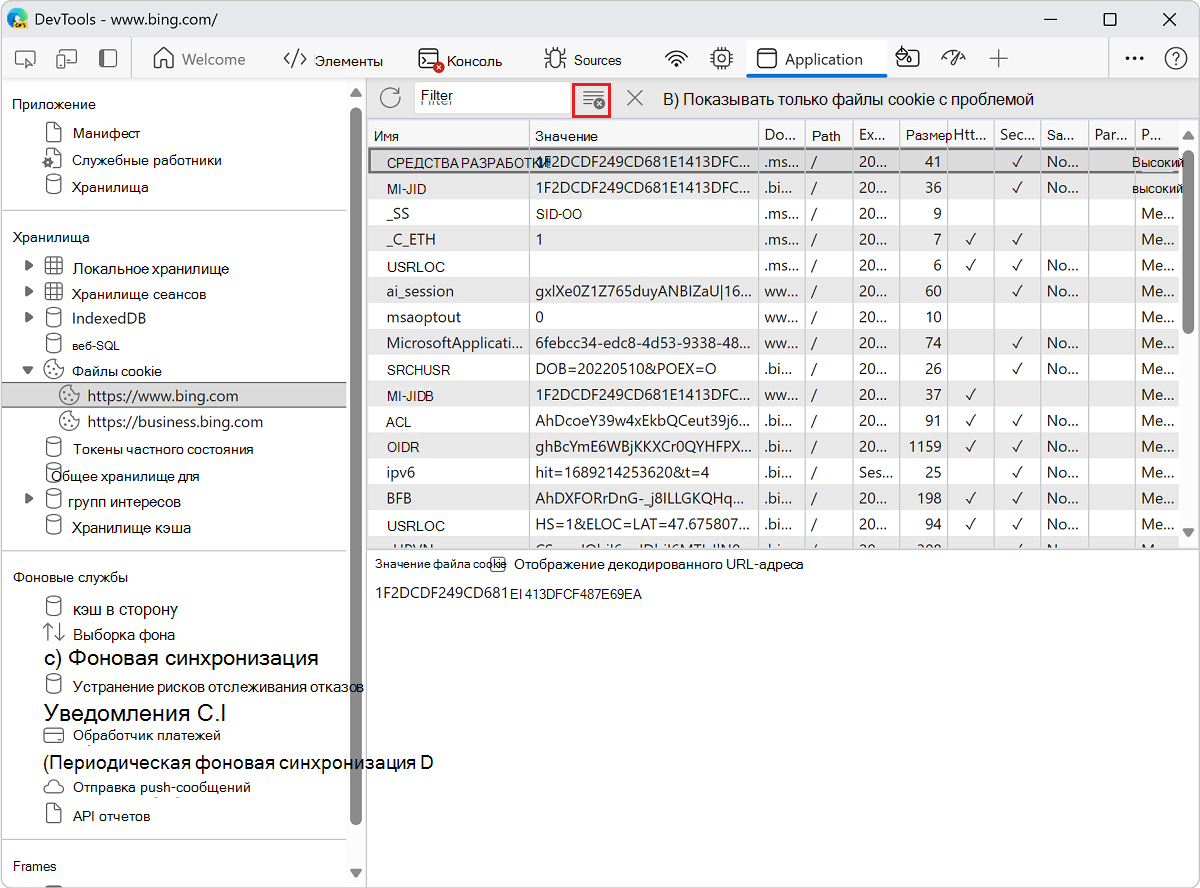Open the Network tool (wifi icon)
The width and height of the screenshot is (1200, 888).
click(677, 60)
